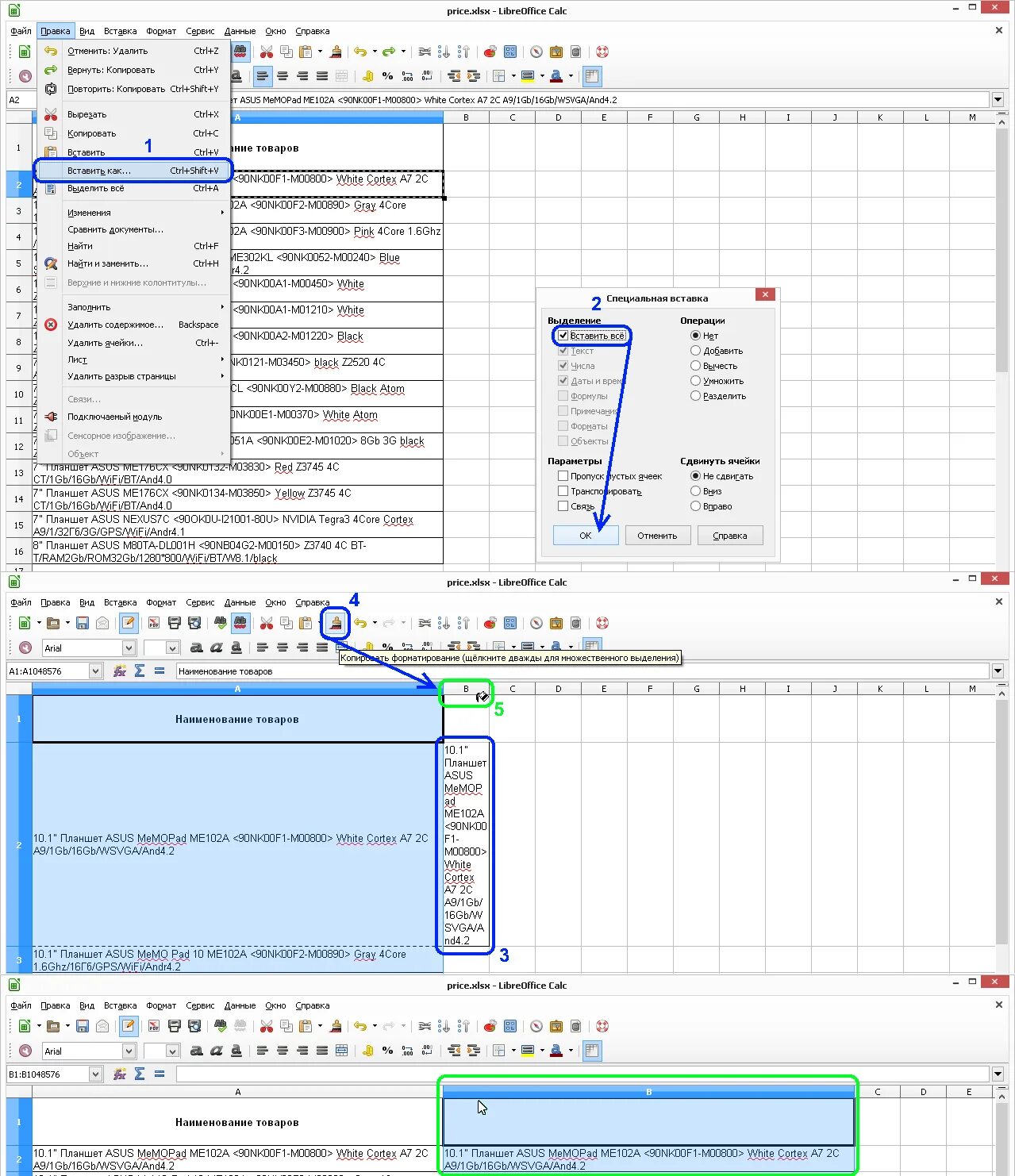Click Gallery icon in bottom window toolbar

[556, 1026]
